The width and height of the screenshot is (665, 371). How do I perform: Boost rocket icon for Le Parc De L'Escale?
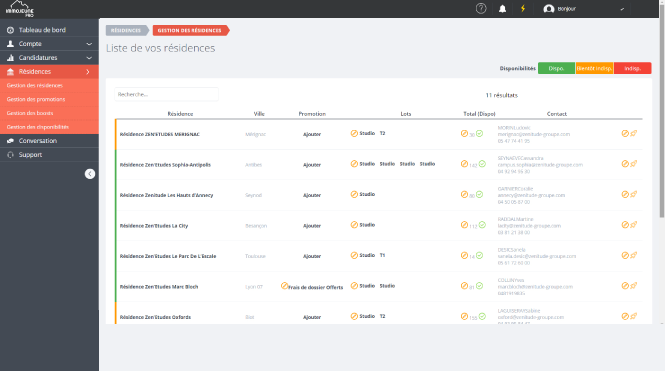(x=634, y=256)
